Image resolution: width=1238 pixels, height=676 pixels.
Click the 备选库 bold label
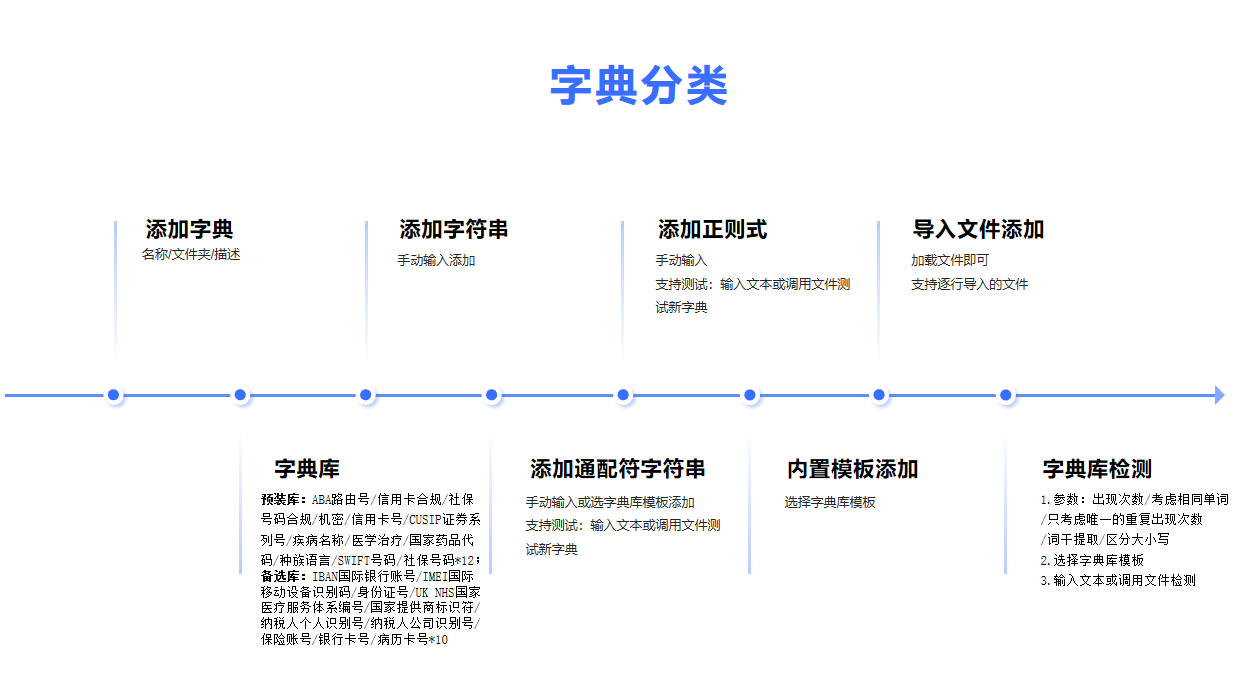(x=283, y=576)
